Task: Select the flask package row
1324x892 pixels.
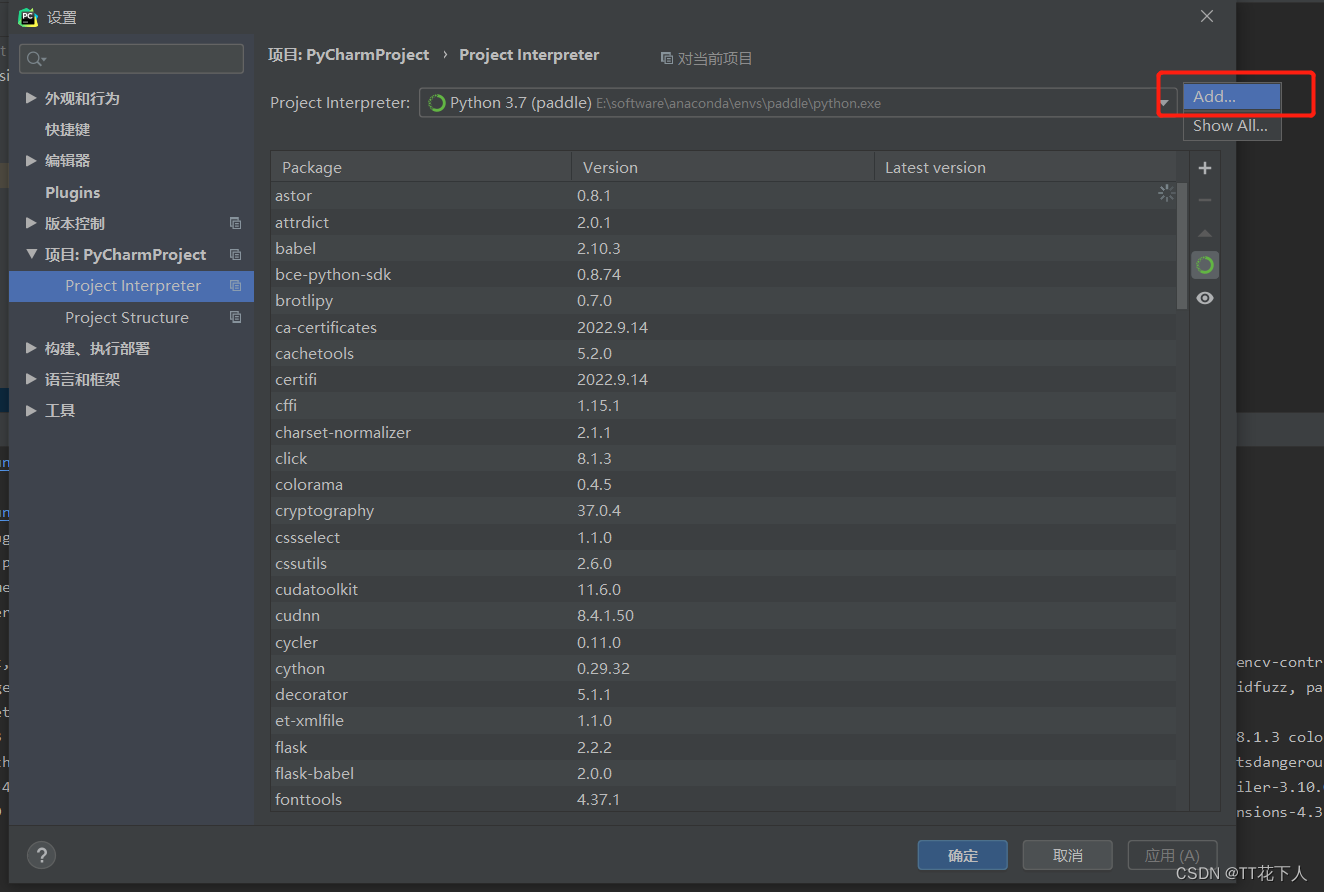Action: [x=723, y=747]
